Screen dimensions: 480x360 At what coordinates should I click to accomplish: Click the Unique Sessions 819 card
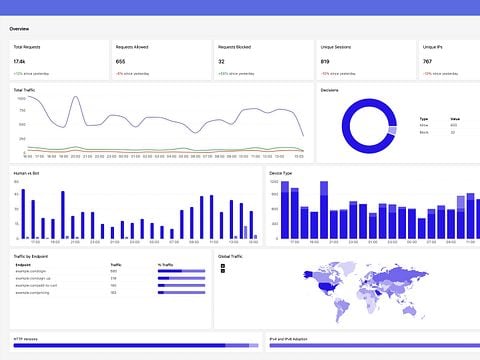pos(366,60)
